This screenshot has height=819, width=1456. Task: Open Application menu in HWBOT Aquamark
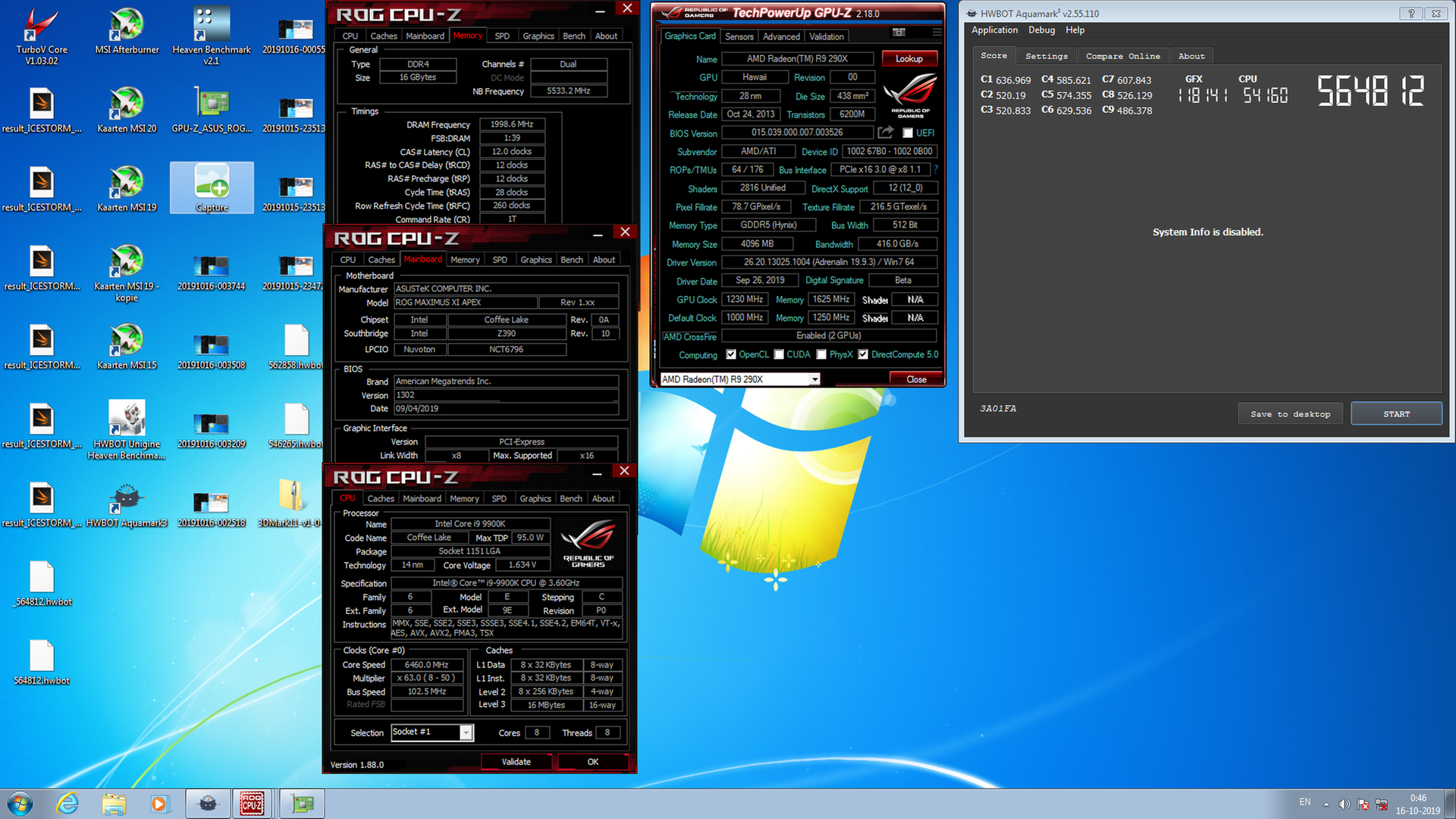[994, 30]
